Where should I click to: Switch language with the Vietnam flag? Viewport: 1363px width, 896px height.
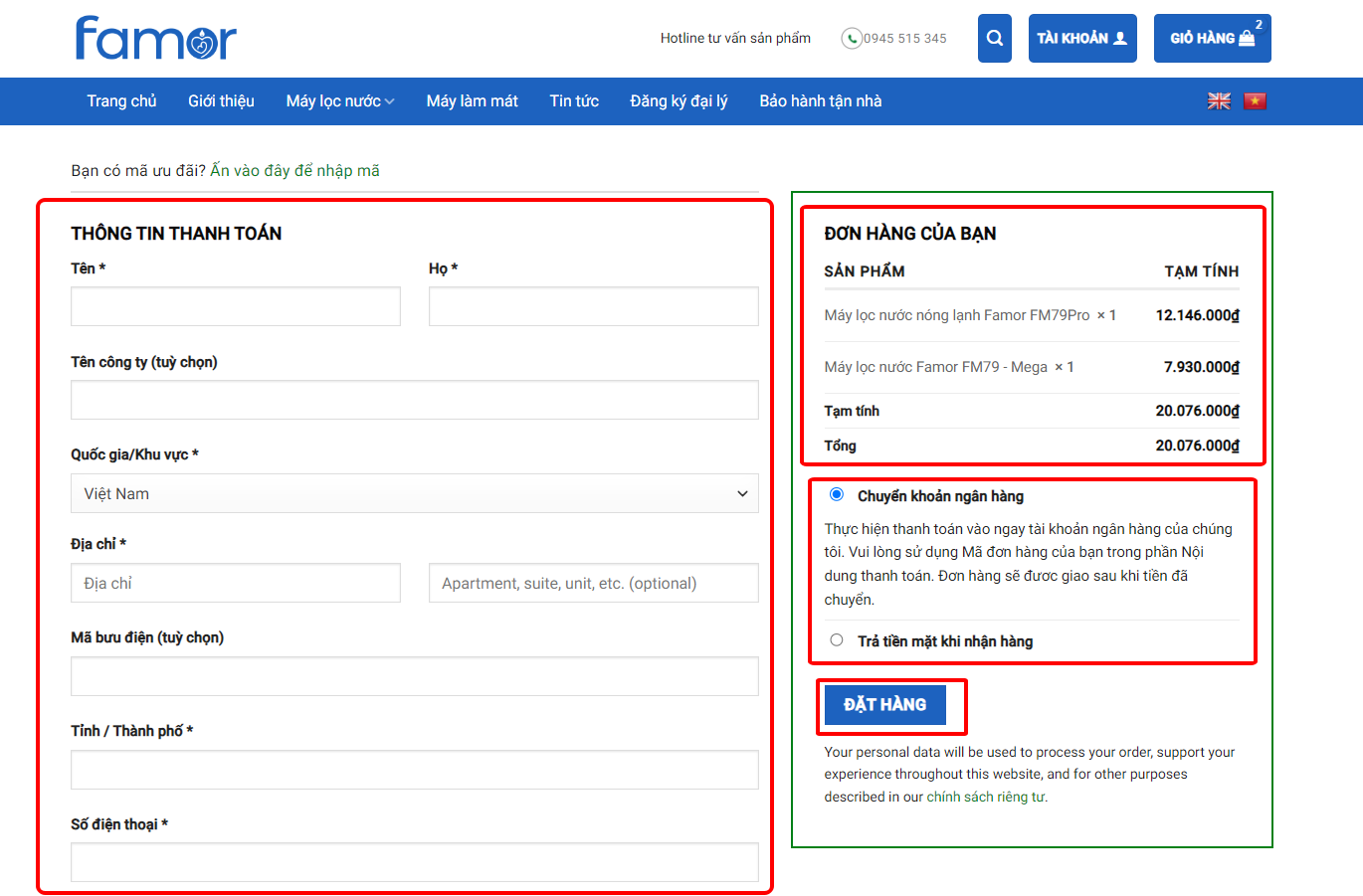(1255, 100)
